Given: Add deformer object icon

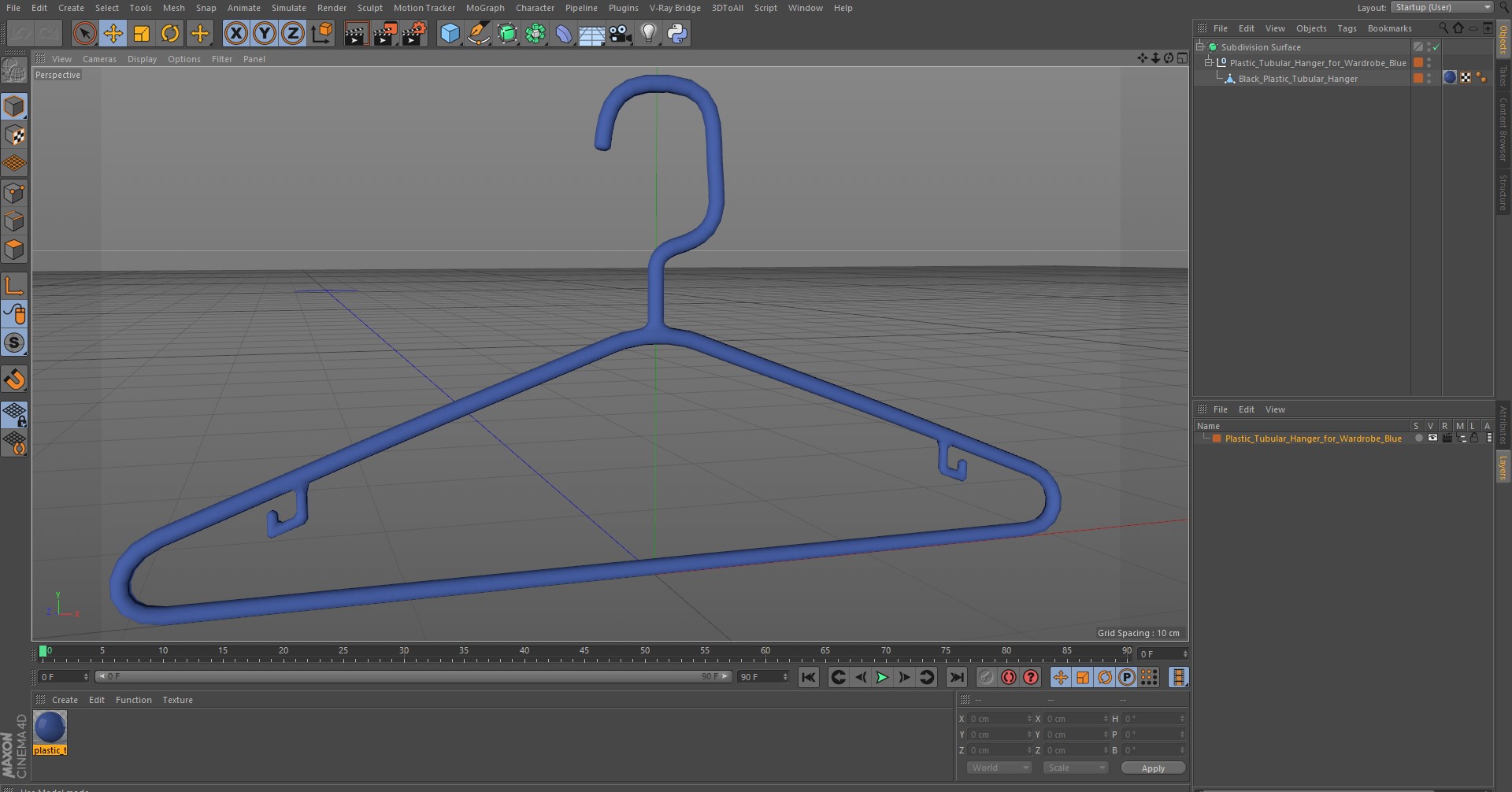Looking at the screenshot, I should tap(564, 33).
